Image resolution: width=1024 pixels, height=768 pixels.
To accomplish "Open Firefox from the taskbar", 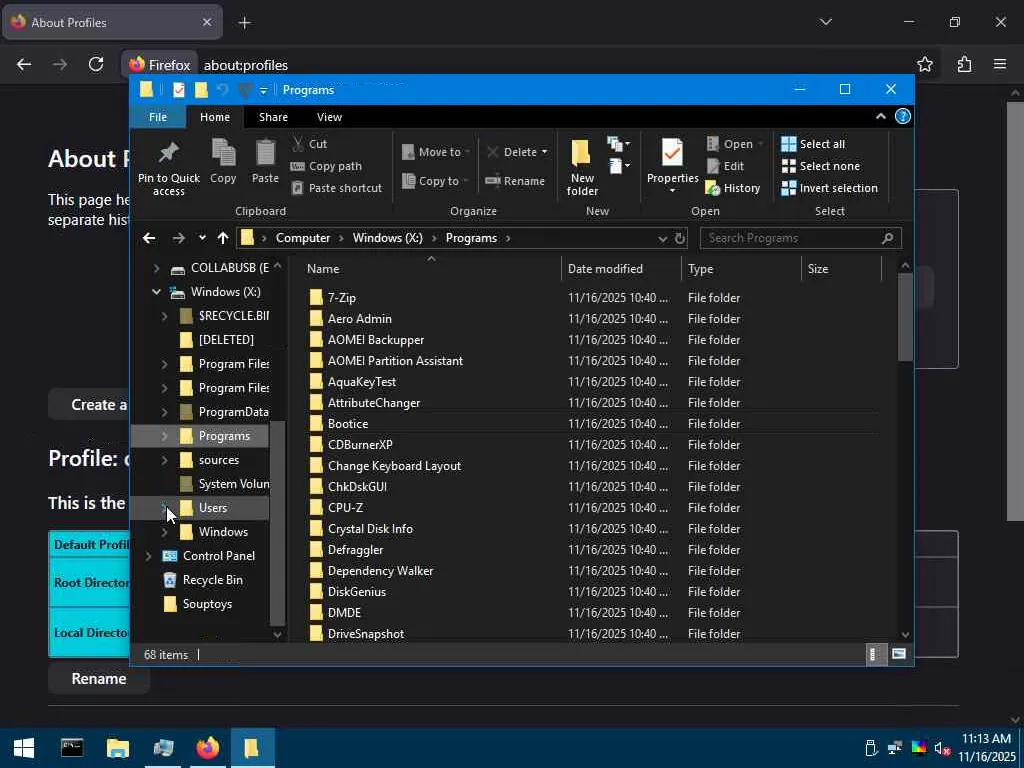I will pos(207,747).
